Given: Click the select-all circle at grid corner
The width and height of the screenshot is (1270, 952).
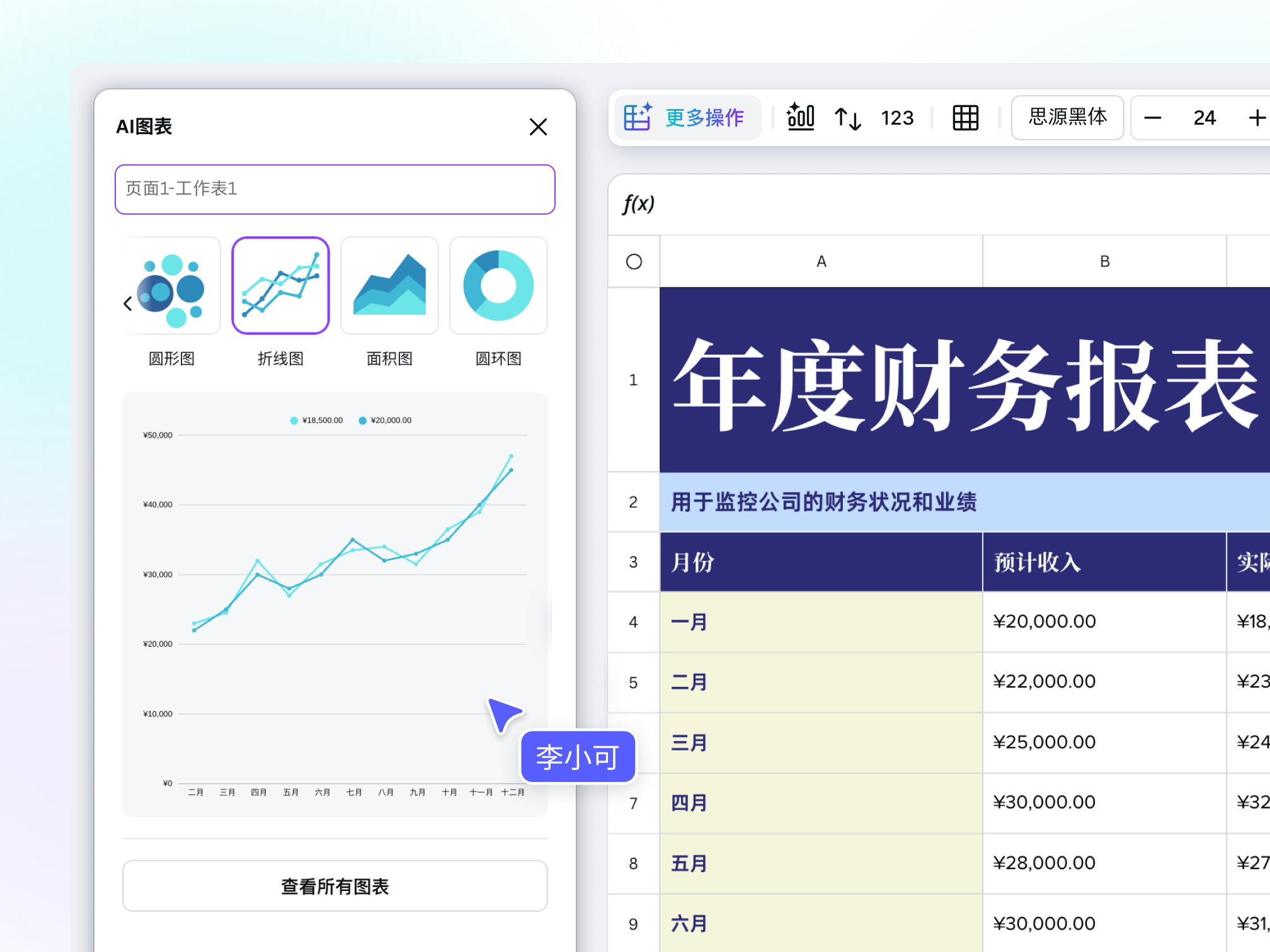Looking at the screenshot, I should pyautogui.click(x=634, y=261).
